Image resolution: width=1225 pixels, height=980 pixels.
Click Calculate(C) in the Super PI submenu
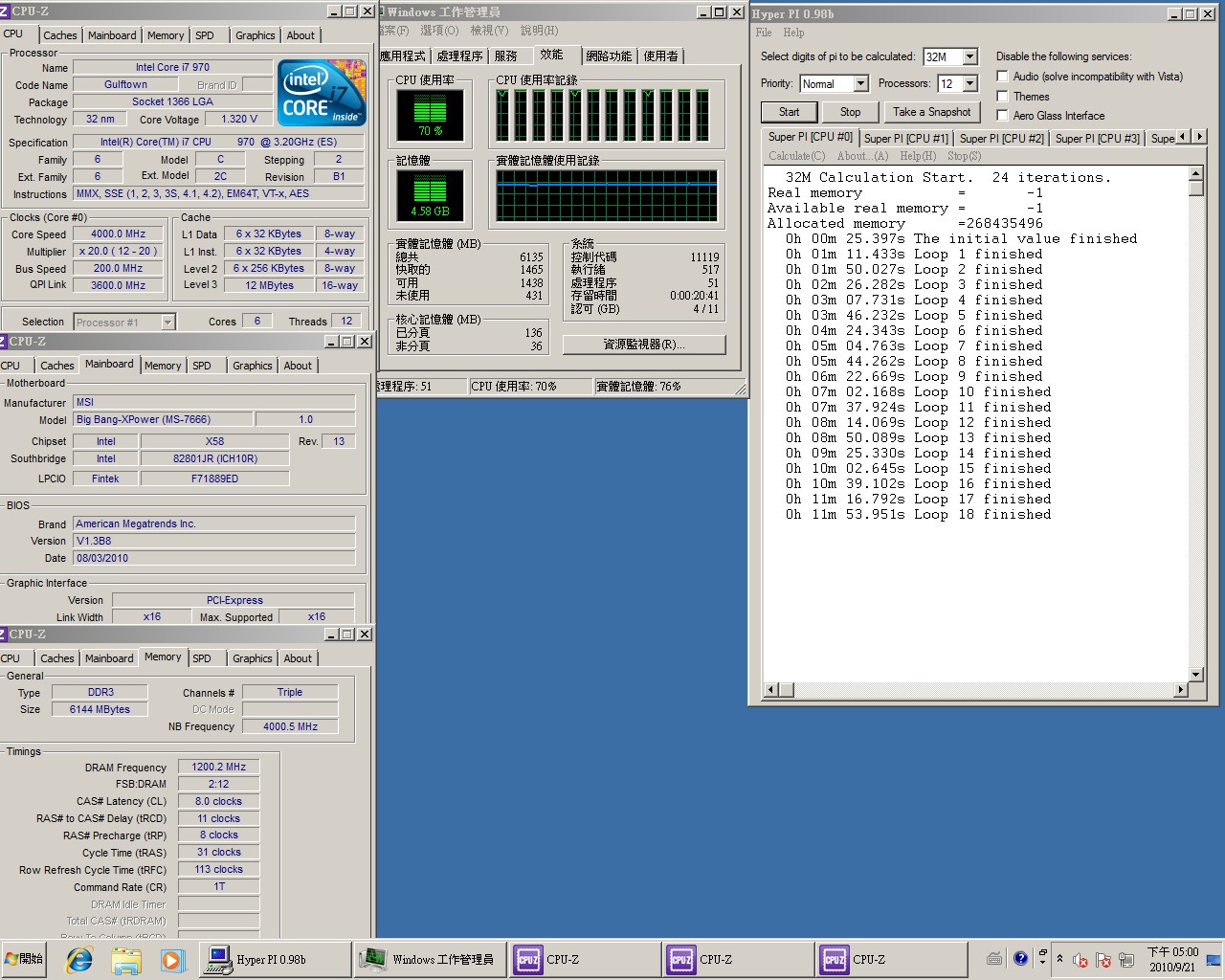click(x=796, y=156)
